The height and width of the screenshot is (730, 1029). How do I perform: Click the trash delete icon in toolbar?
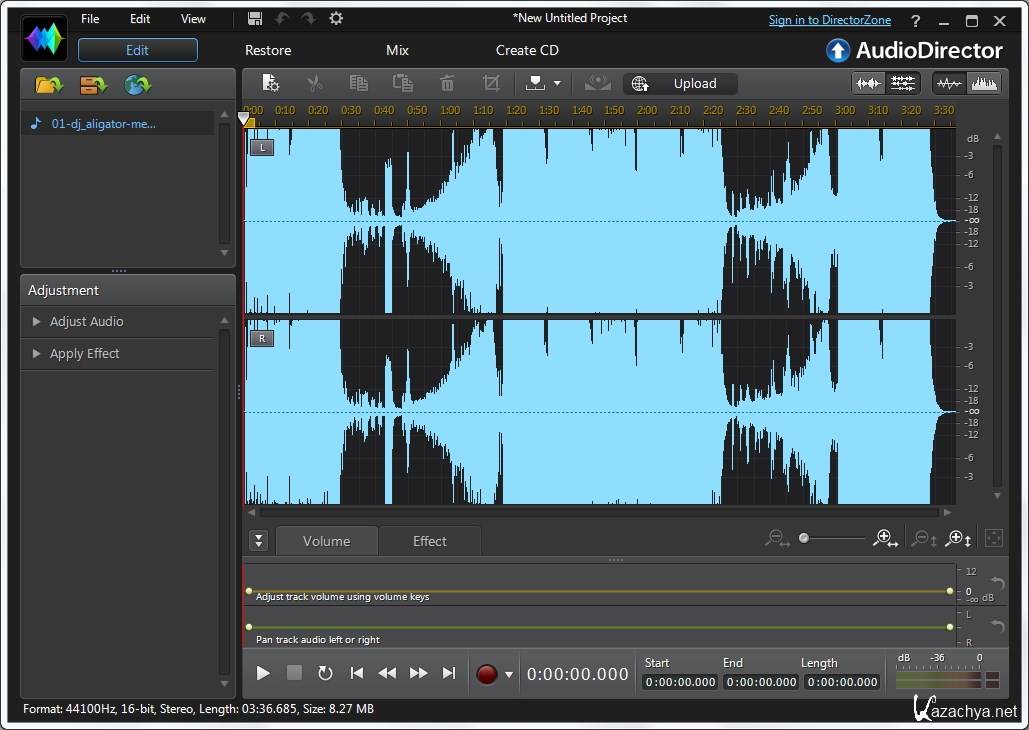(x=447, y=84)
